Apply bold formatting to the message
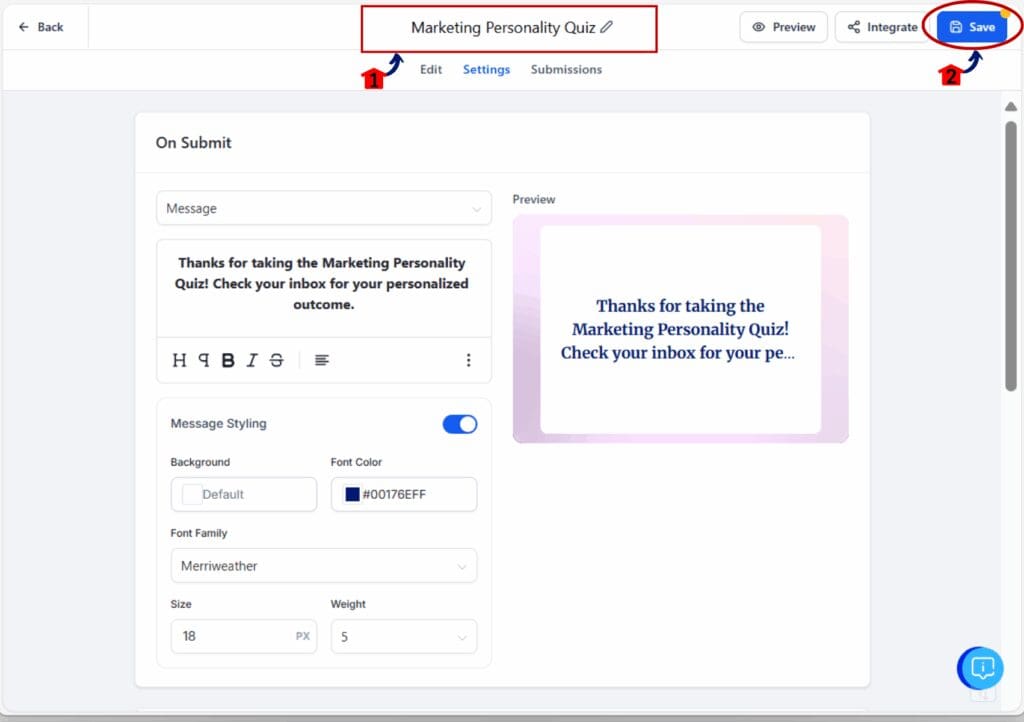 pyautogui.click(x=226, y=359)
